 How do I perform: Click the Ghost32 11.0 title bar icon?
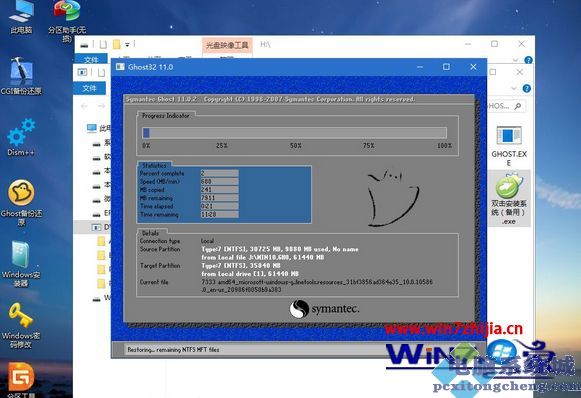pos(120,67)
